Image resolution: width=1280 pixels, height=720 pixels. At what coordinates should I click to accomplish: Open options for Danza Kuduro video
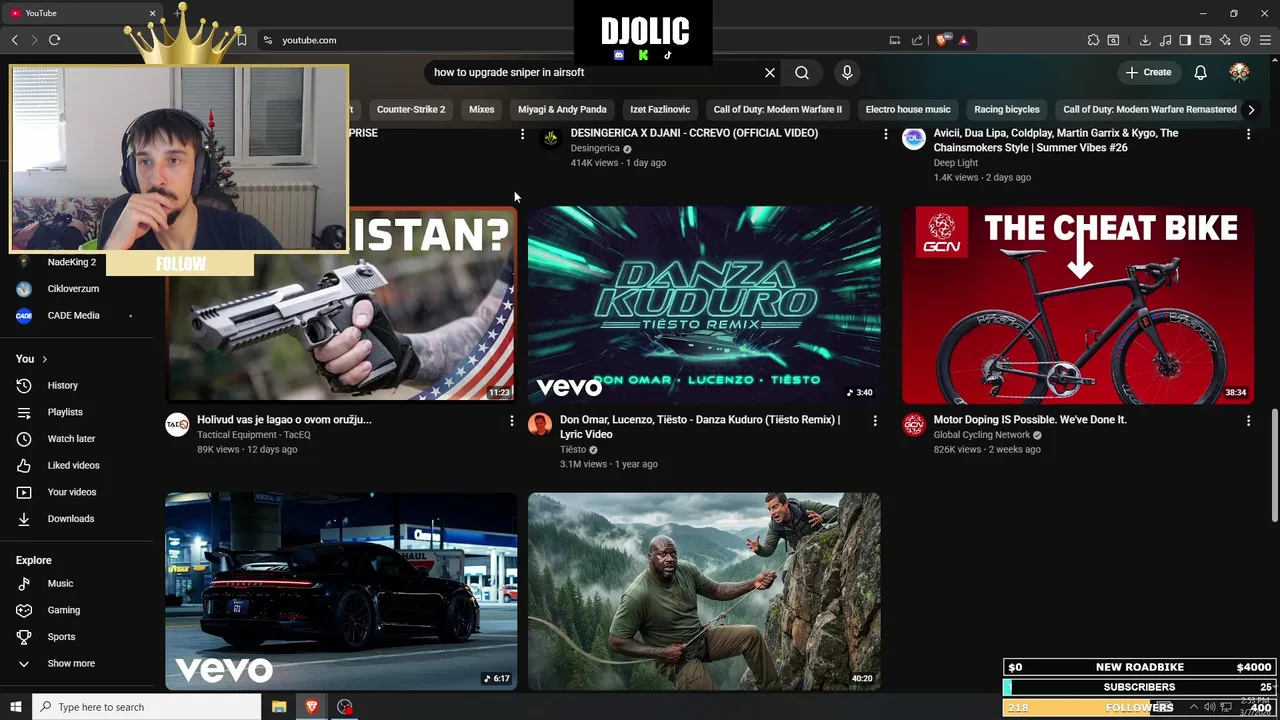875,421
